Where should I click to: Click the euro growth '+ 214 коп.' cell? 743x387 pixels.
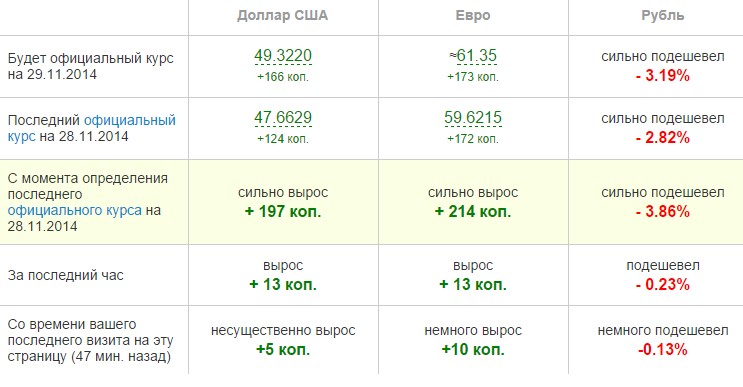[473, 212]
